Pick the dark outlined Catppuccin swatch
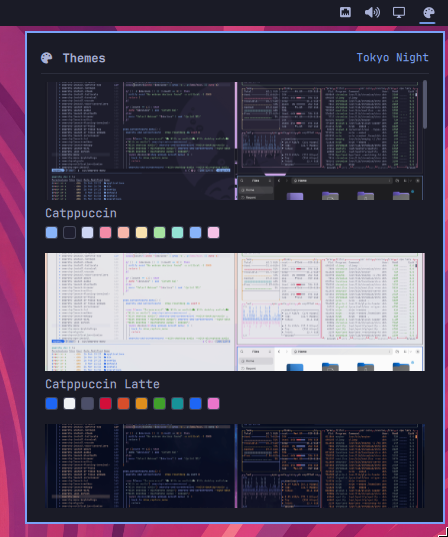The width and height of the screenshot is (448, 537). point(70,233)
